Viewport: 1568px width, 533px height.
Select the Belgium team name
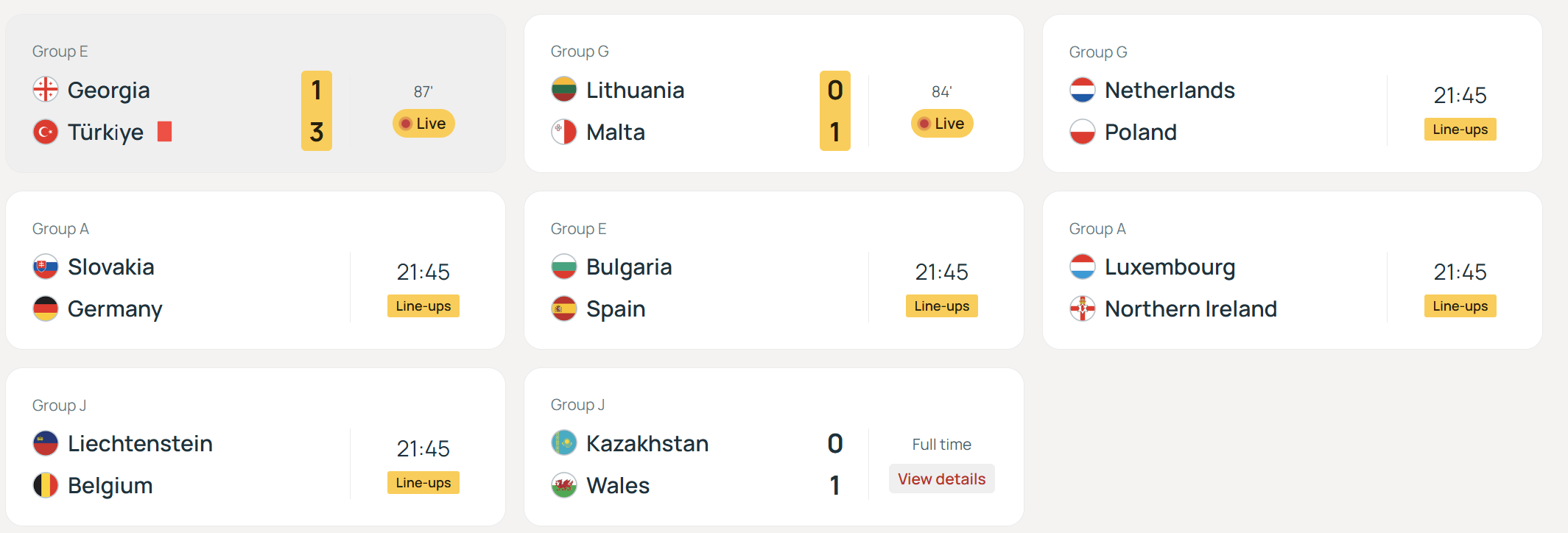110,486
